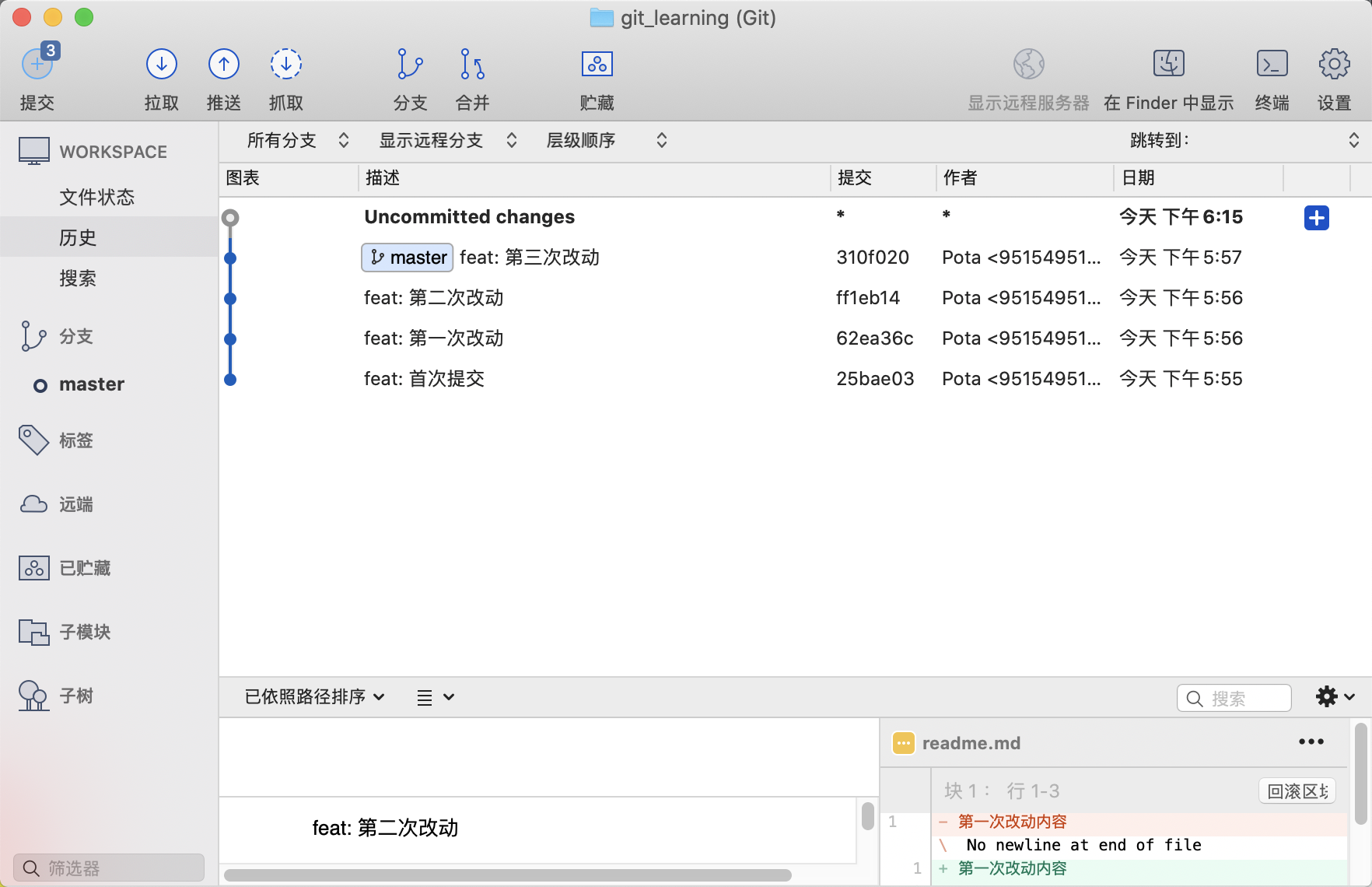Viewport: 1372px width, 887px height.
Task: Select File Status (文件状态) in sidebar
Action: point(109,197)
